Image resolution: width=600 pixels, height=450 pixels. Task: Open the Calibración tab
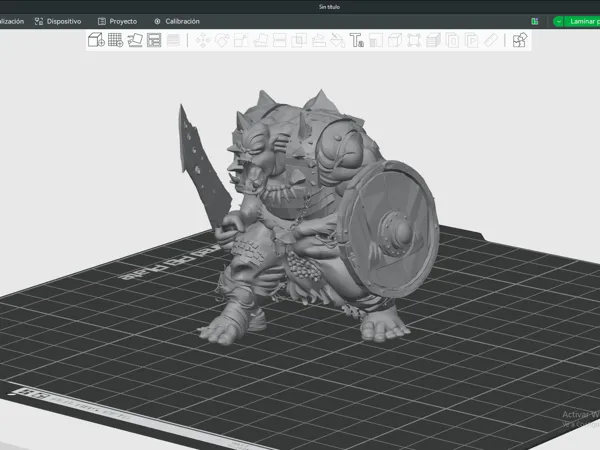[177, 21]
